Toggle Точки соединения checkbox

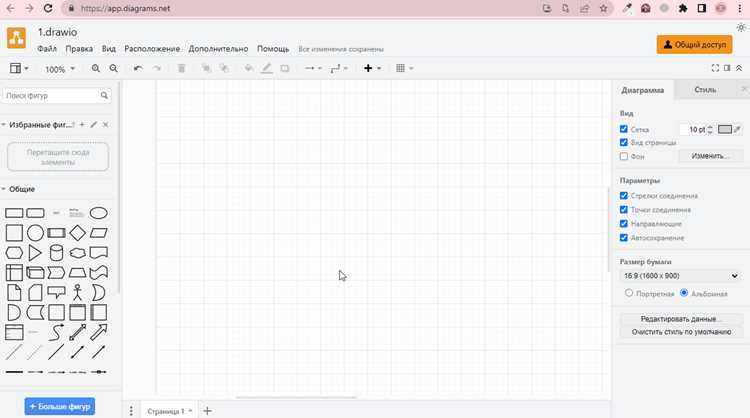tap(624, 209)
